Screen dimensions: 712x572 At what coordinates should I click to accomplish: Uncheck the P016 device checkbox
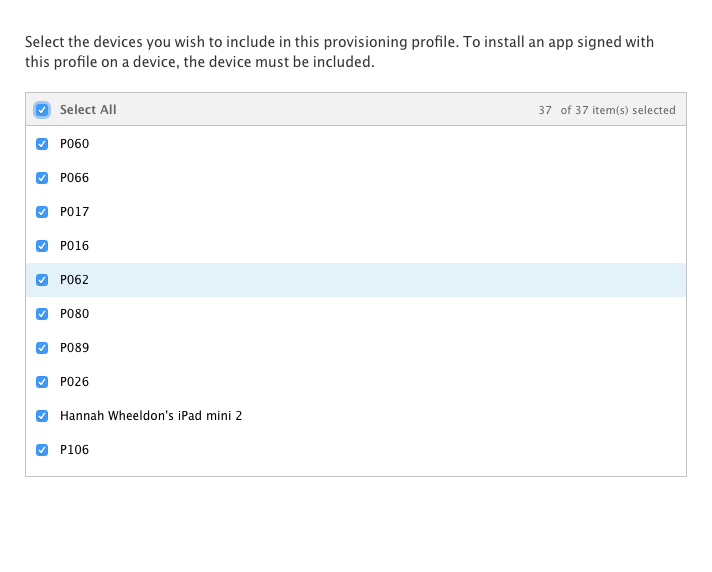point(42,246)
